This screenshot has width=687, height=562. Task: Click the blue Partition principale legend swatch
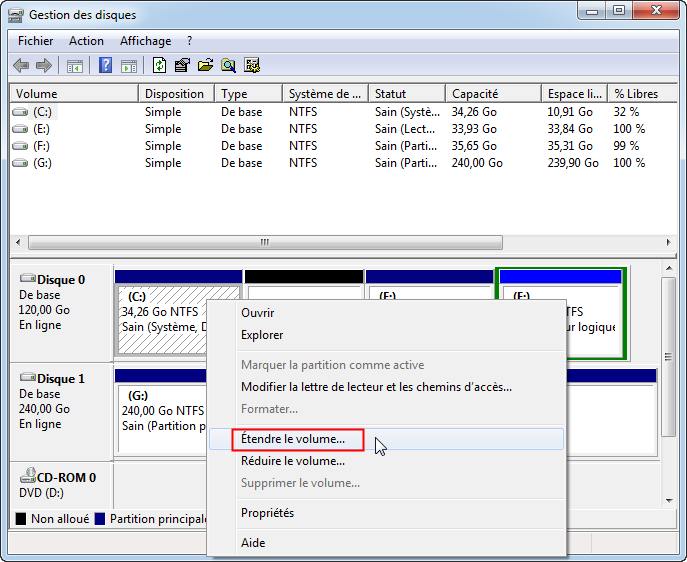[x=100, y=519]
